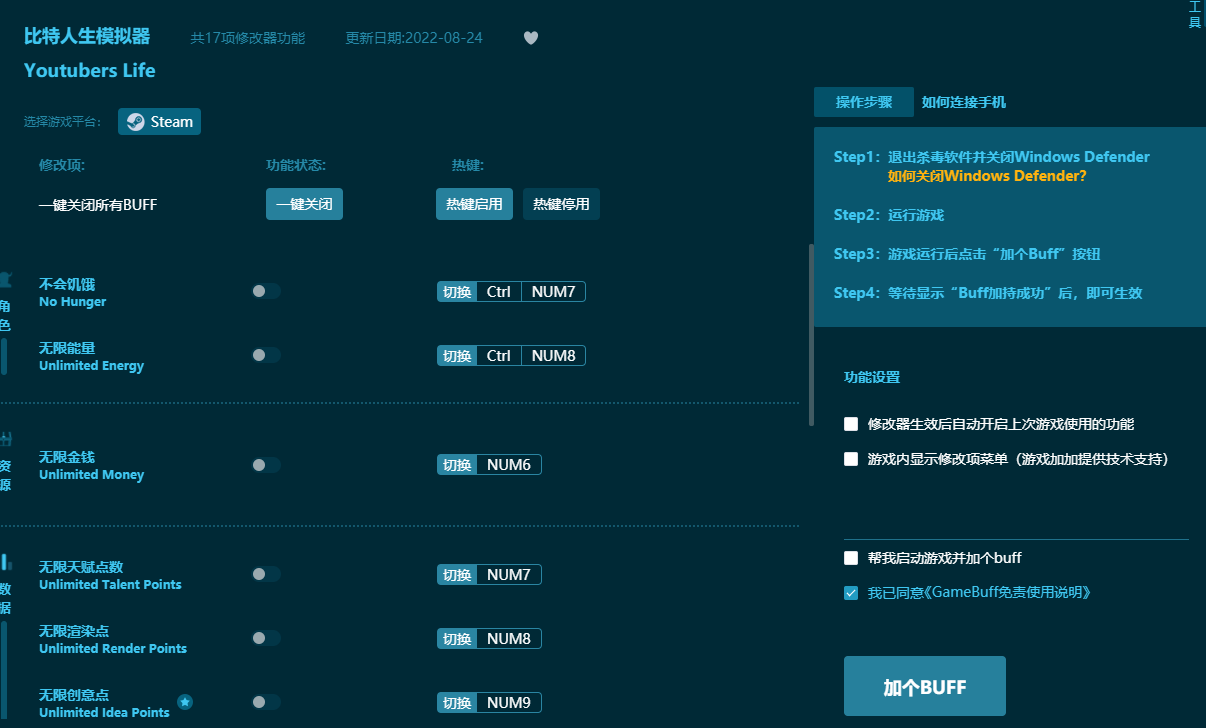Edit Ctrl modifier of Unlimited Energy hotkey
The height and width of the screenshot is (728, 1206).
click(499, 356)
